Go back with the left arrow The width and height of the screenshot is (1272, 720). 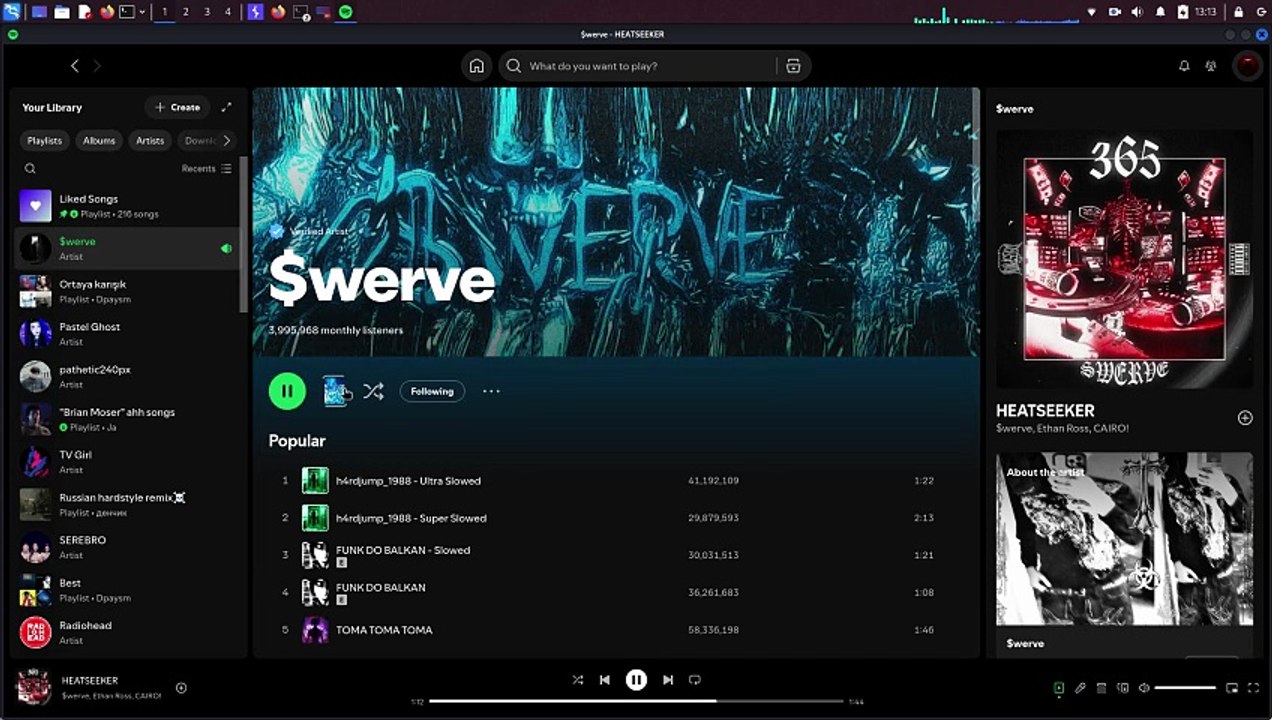tap(75, 66)
